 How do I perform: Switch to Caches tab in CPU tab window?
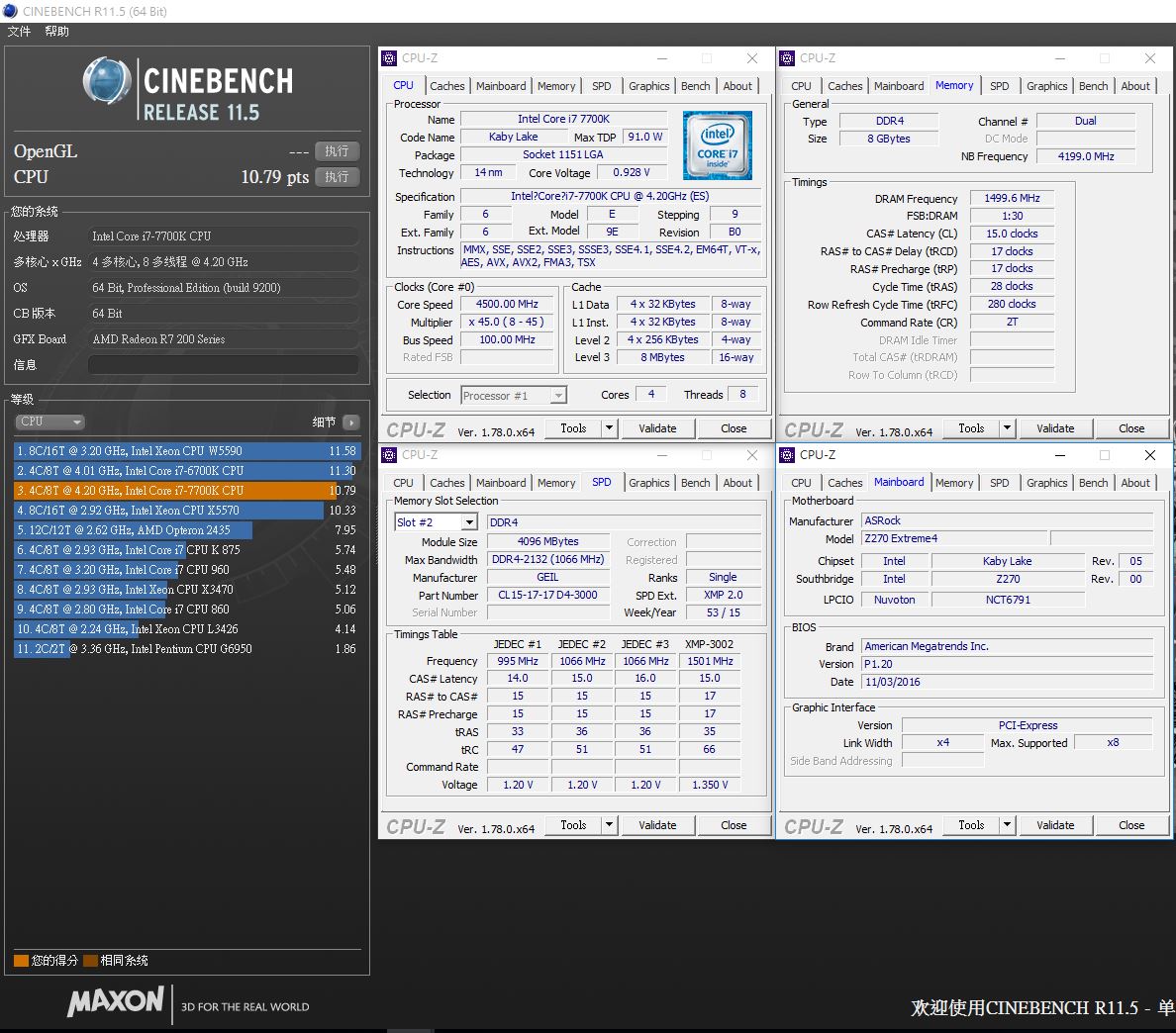(447, 86)
